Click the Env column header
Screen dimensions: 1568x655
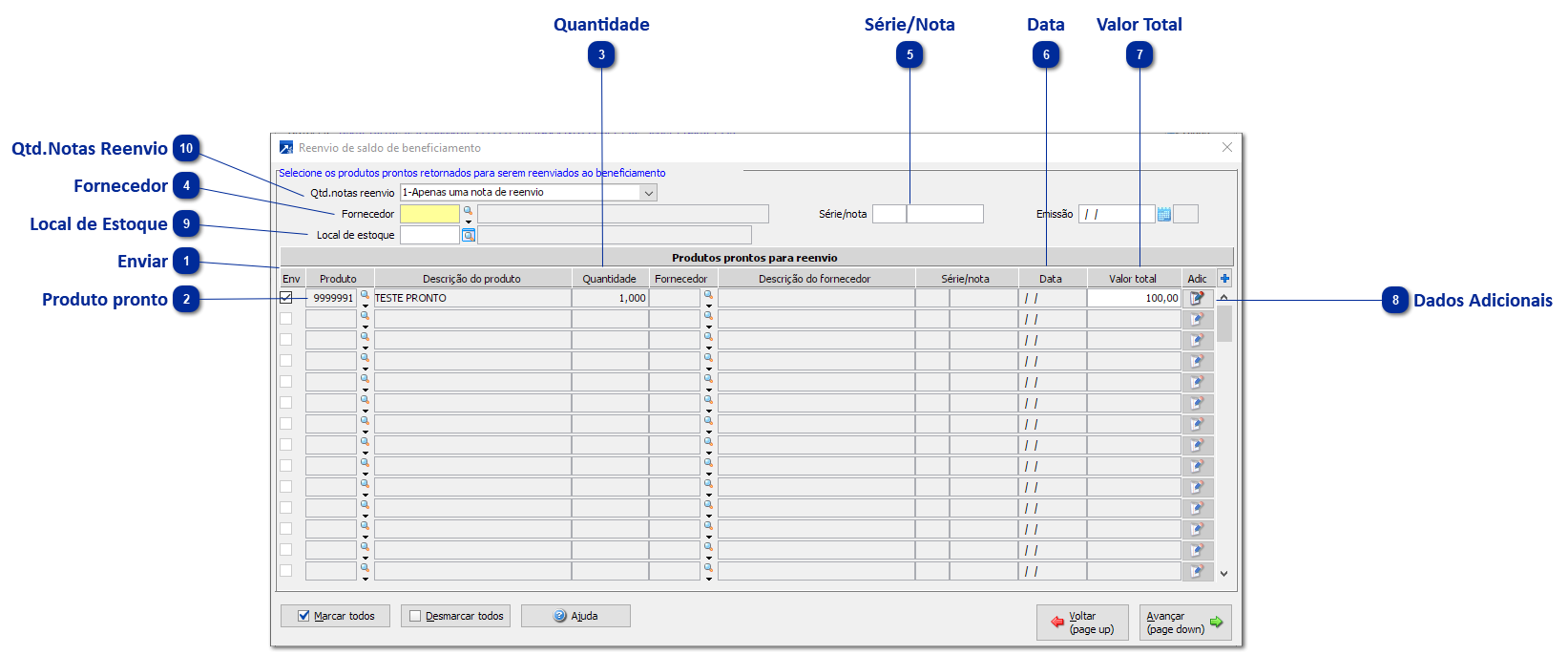click(x=291, y=279)
